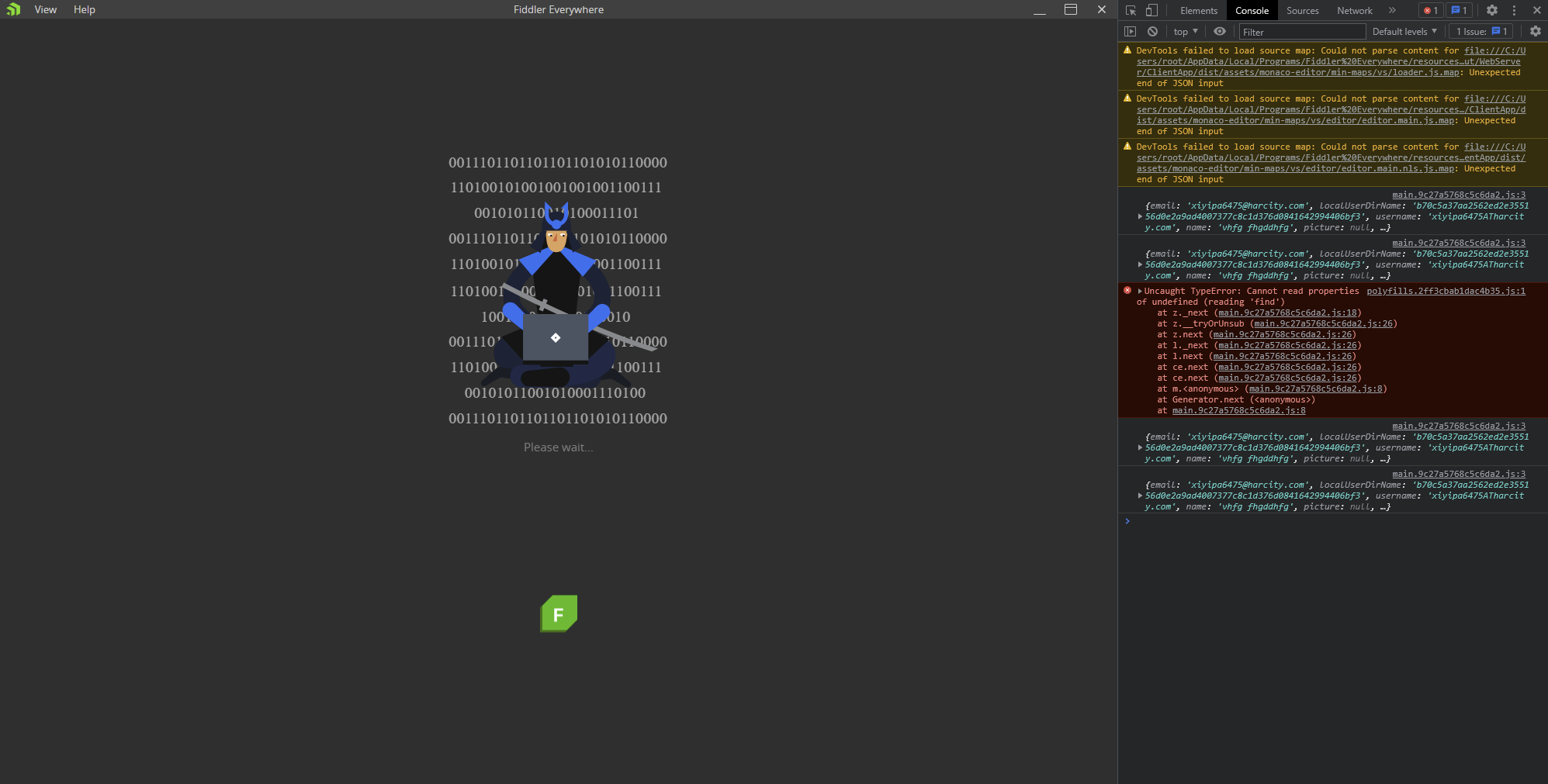Open loader.js.map file link in first warning
The height and width of the screenshot is (784, 1548).
(x=1331, y=62)
